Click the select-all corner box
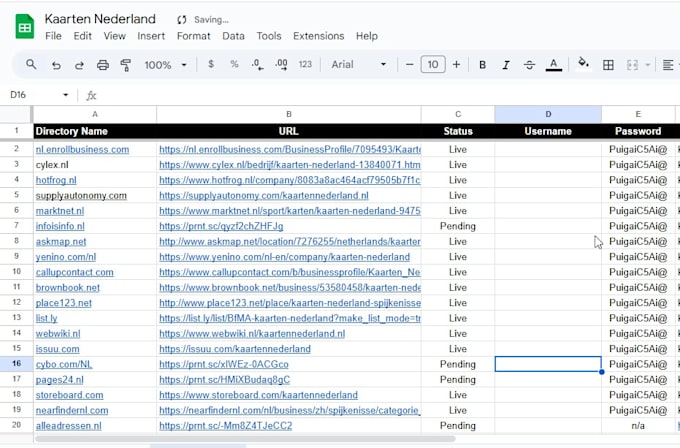This screenshot has width=680, height=448. [16, 114]
